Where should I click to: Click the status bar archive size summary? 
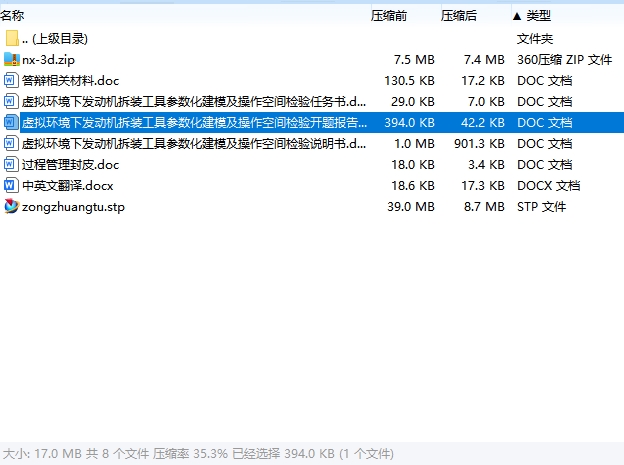click(198, 453)
